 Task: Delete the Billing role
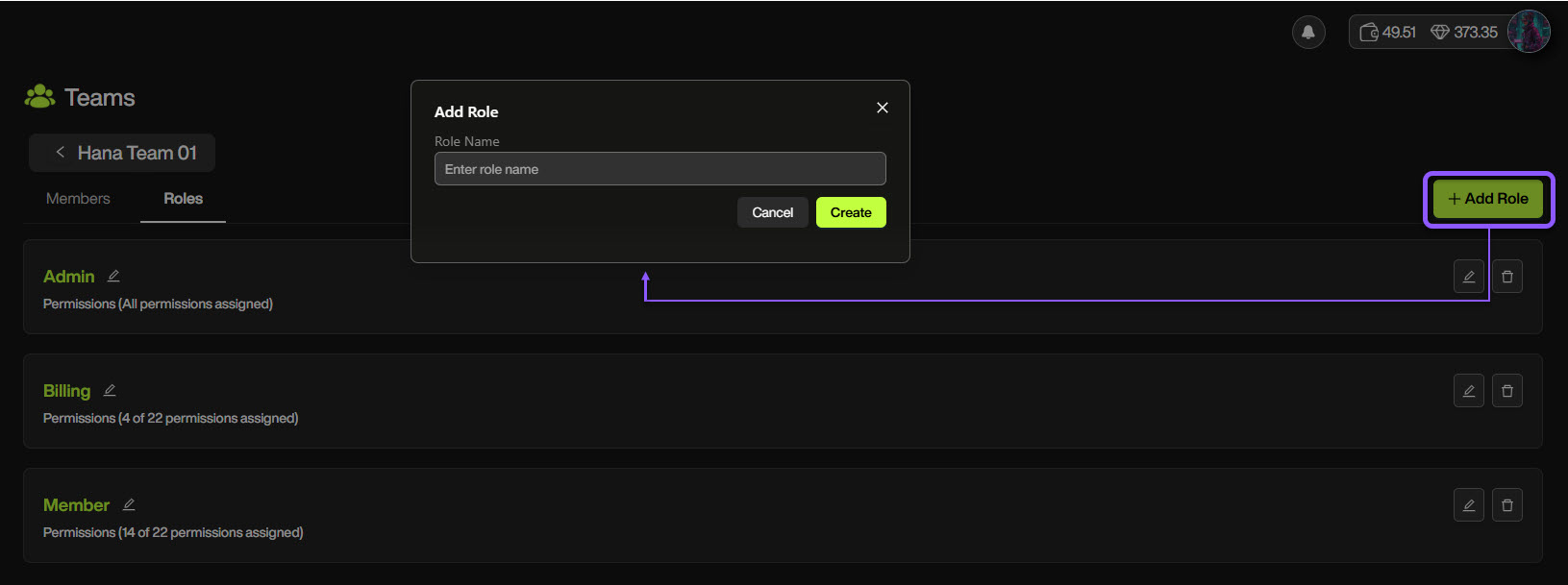(x=1506, y=391)
